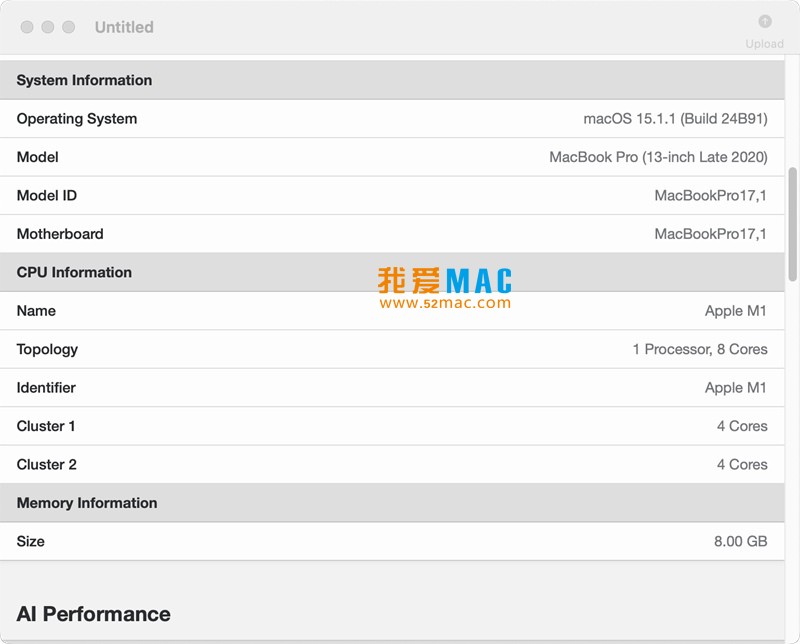Image resolution: width=800 pixels, height=644 pixels.
Task: Select the Topology label
Action: (47, 350)
